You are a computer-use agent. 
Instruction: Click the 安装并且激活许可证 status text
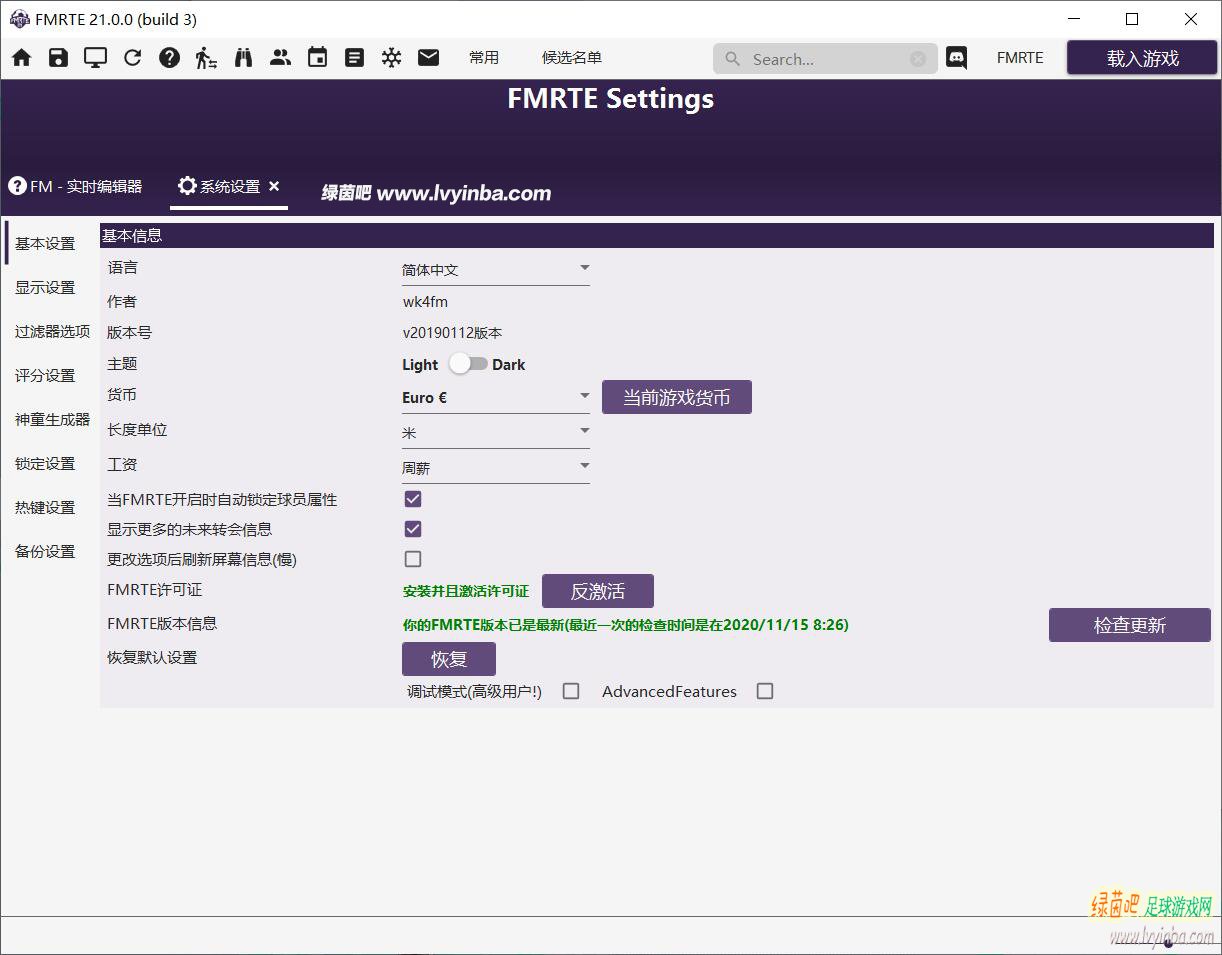[x=466, y=591]
